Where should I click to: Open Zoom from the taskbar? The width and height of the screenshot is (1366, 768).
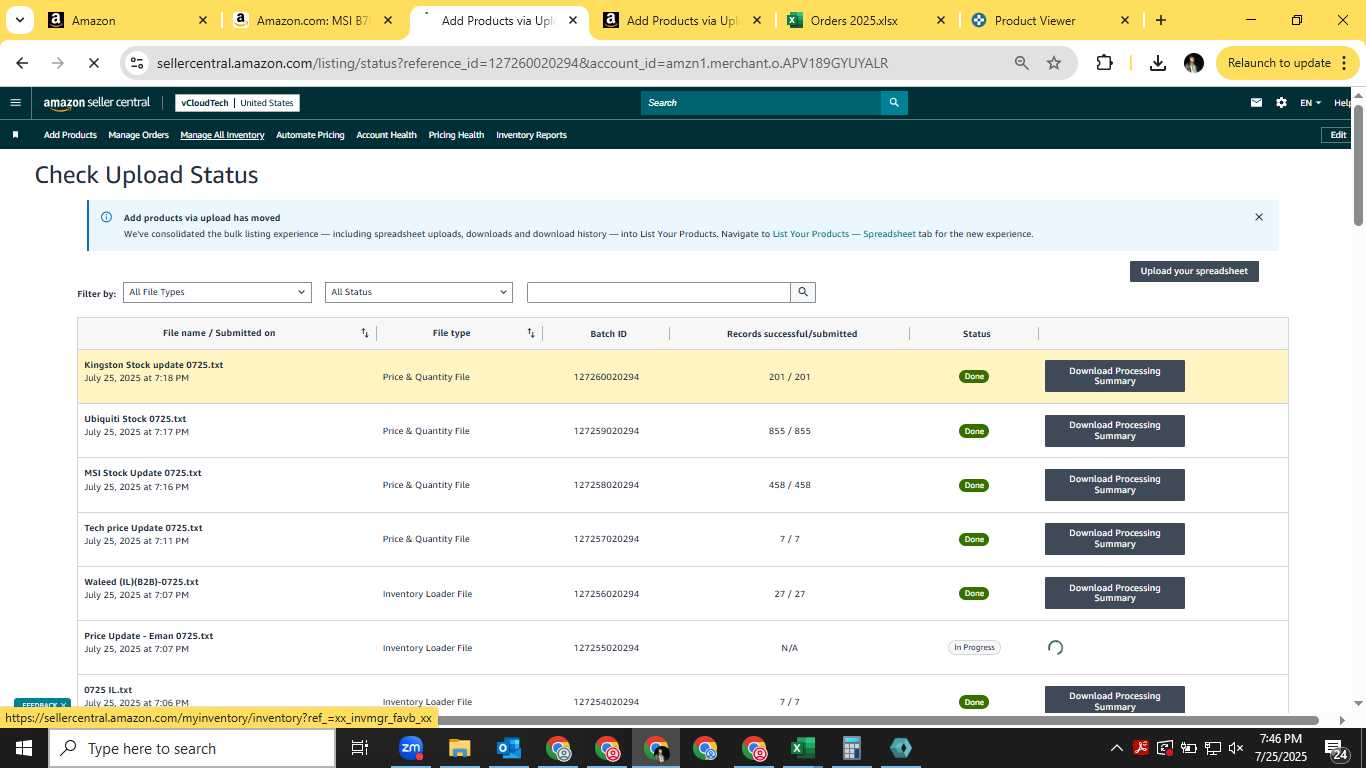[x=410, y=748]
